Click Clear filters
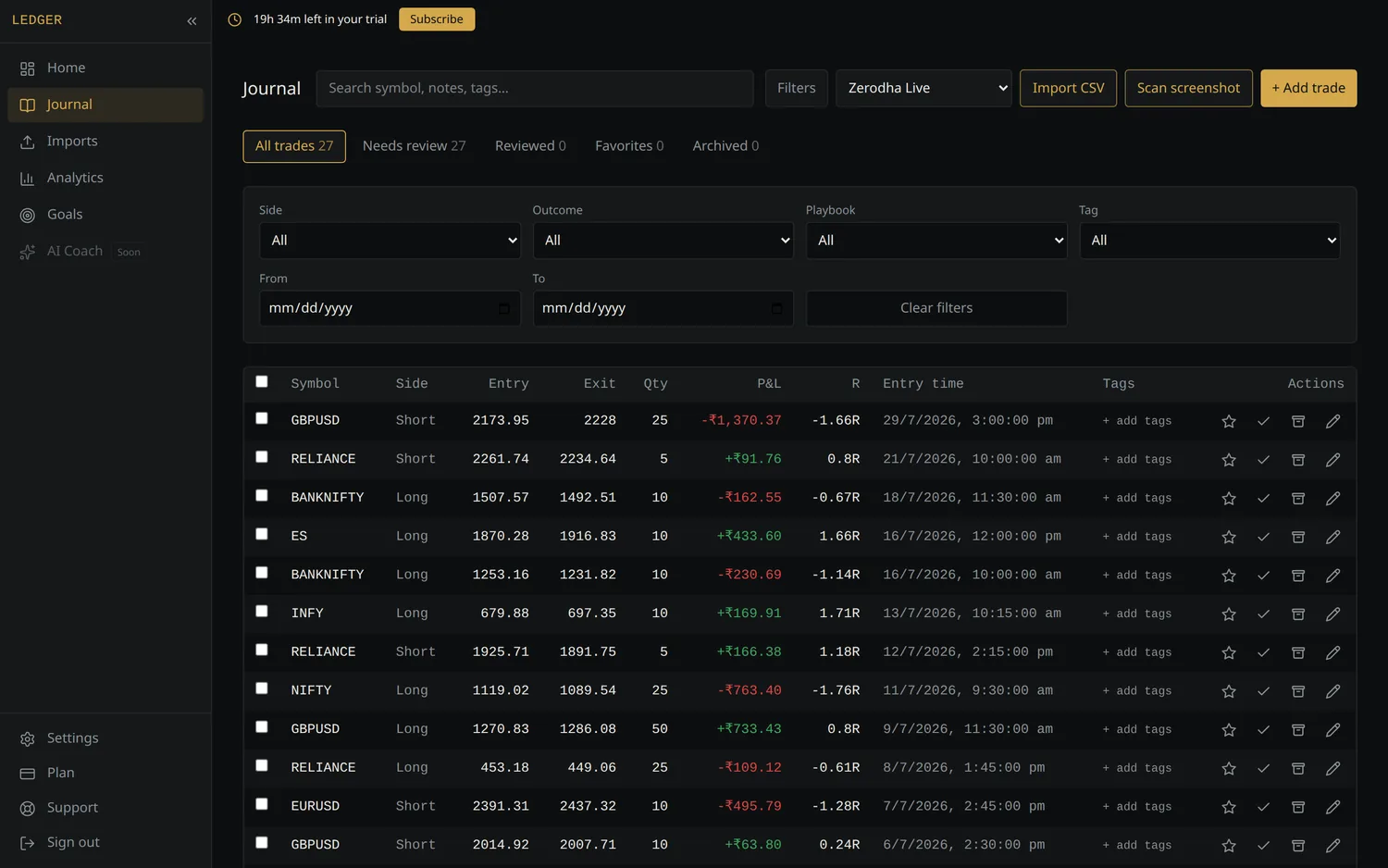Screen dimensions: 1388x868 point(936,308)
